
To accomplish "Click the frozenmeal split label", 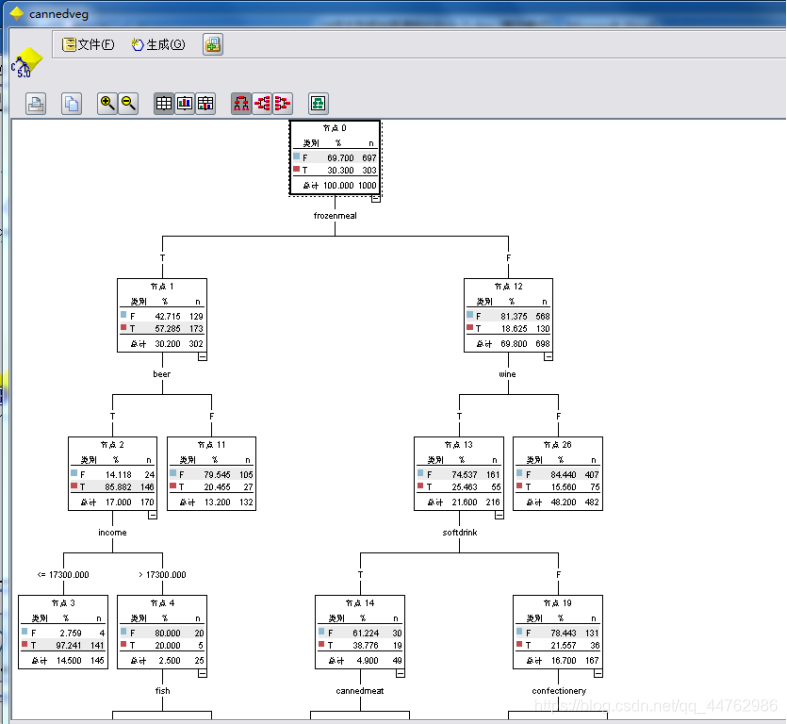I will [x=335, y=216].
